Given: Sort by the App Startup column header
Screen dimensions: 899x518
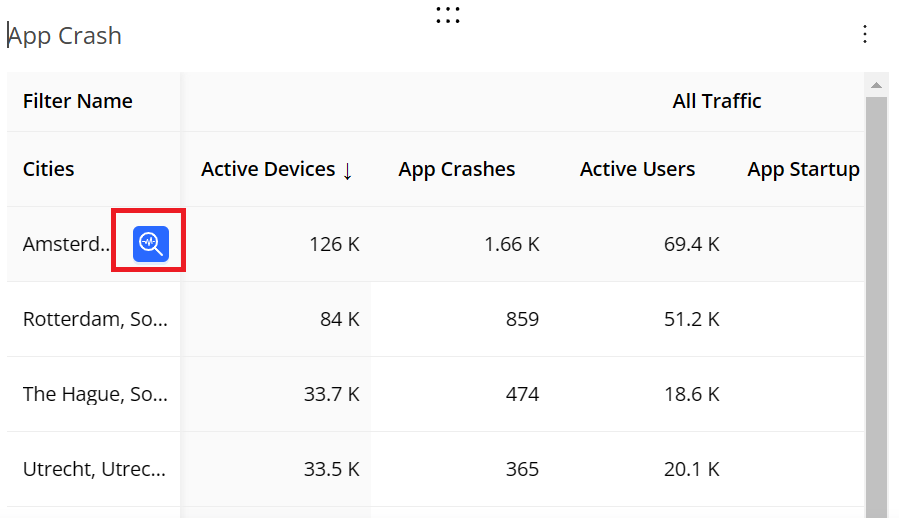Looking at the screenshot, I should click(x=803, y=169).
